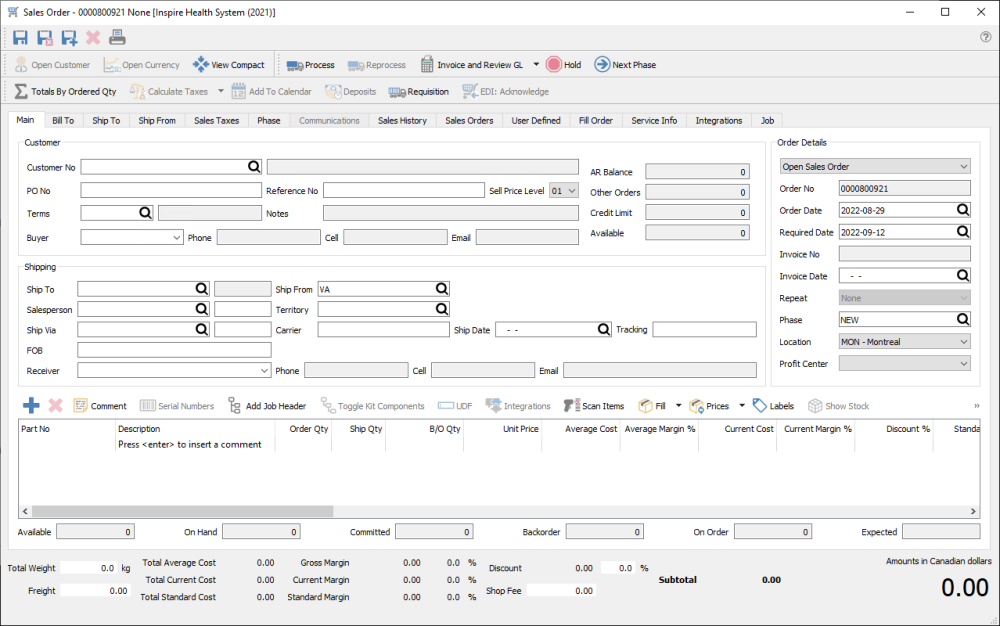Click into the PO No input field
Screen dimensions: 1000x626
170,190
